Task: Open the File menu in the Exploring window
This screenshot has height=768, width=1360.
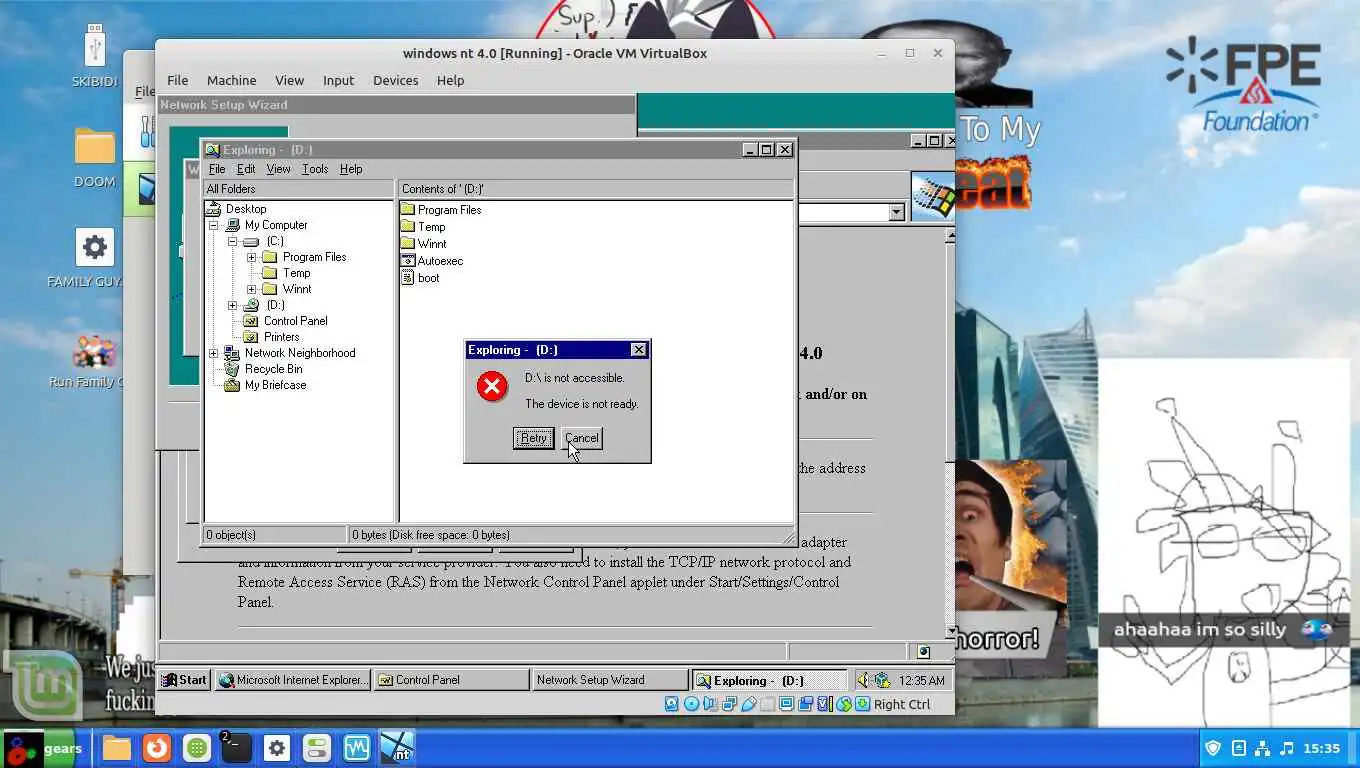Action: point(217,169)
